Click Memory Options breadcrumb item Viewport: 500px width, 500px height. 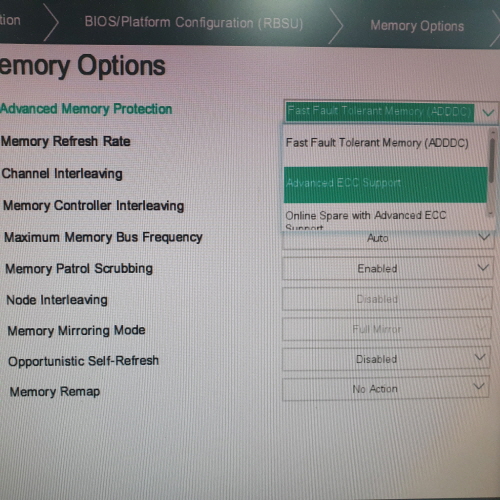click(x=417, y=26)
